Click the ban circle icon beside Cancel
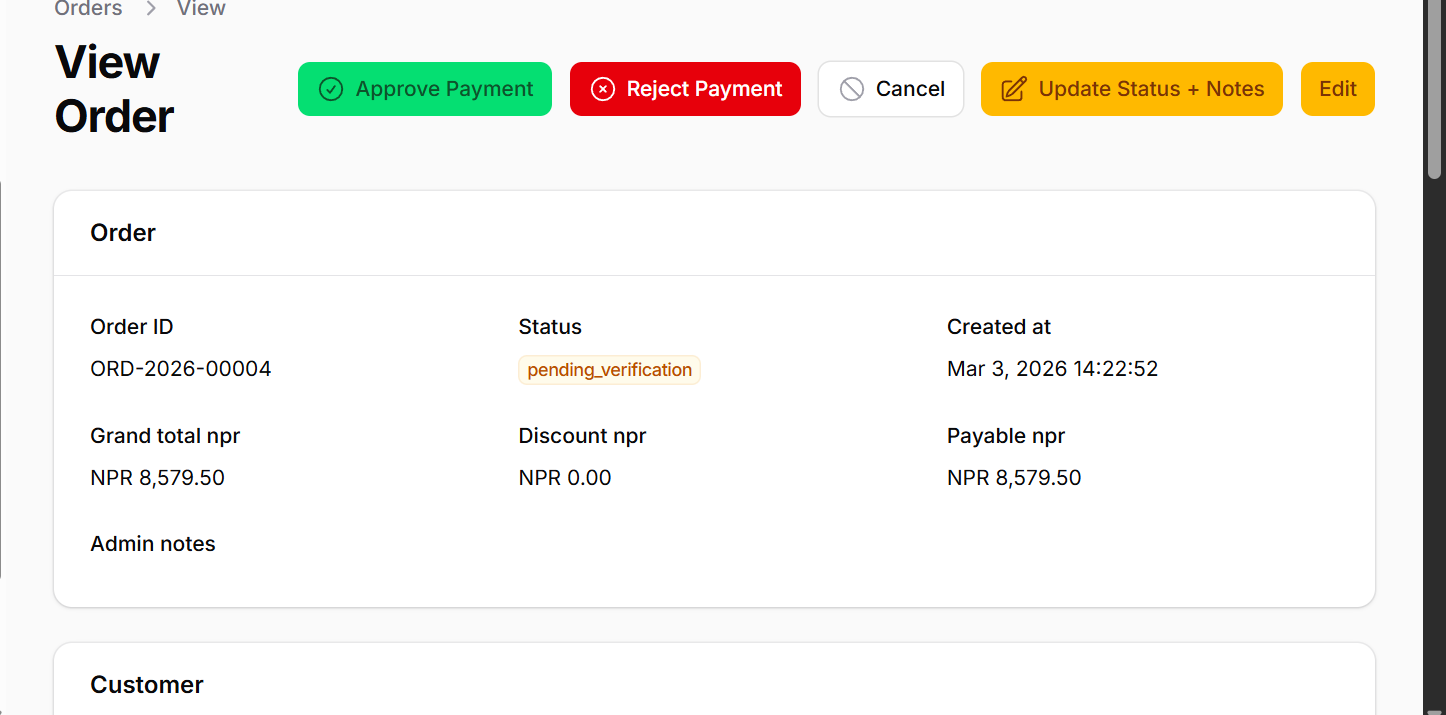The width and height of the screenshot is (1446, 715). pos(852,89)
